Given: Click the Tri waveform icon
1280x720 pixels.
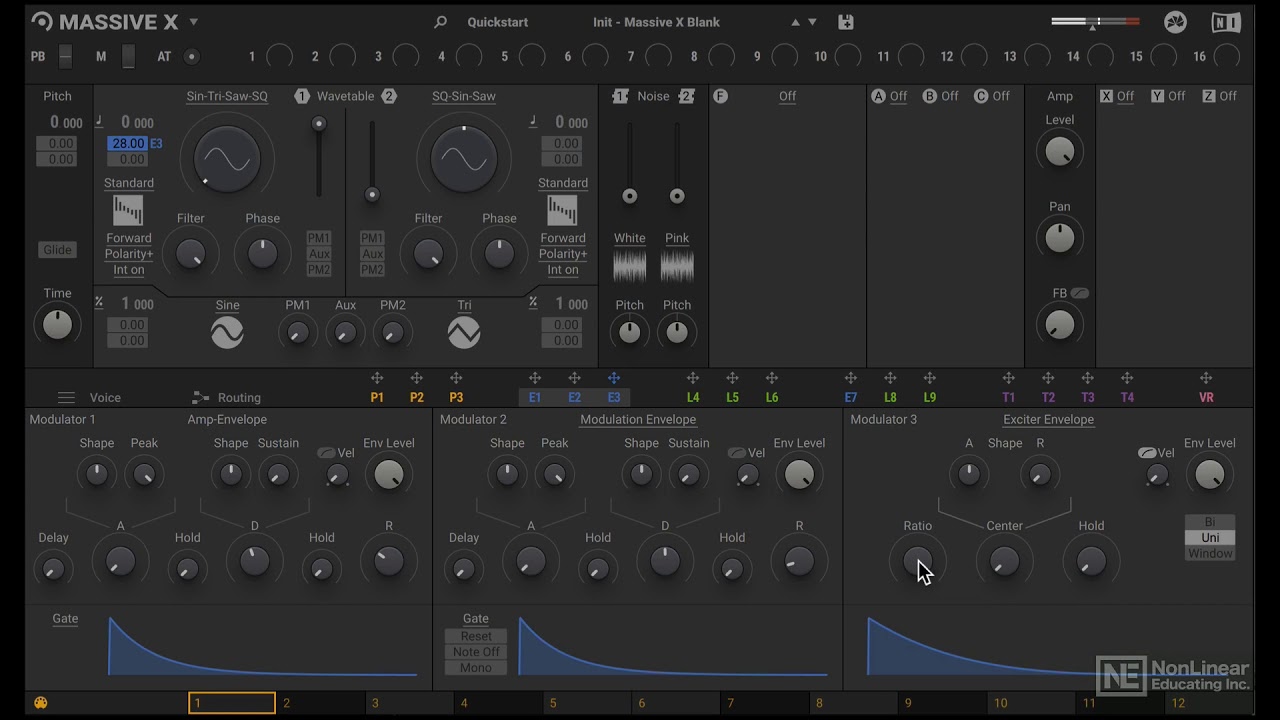Looking at the screenshot, I should [x=464, y=332].
